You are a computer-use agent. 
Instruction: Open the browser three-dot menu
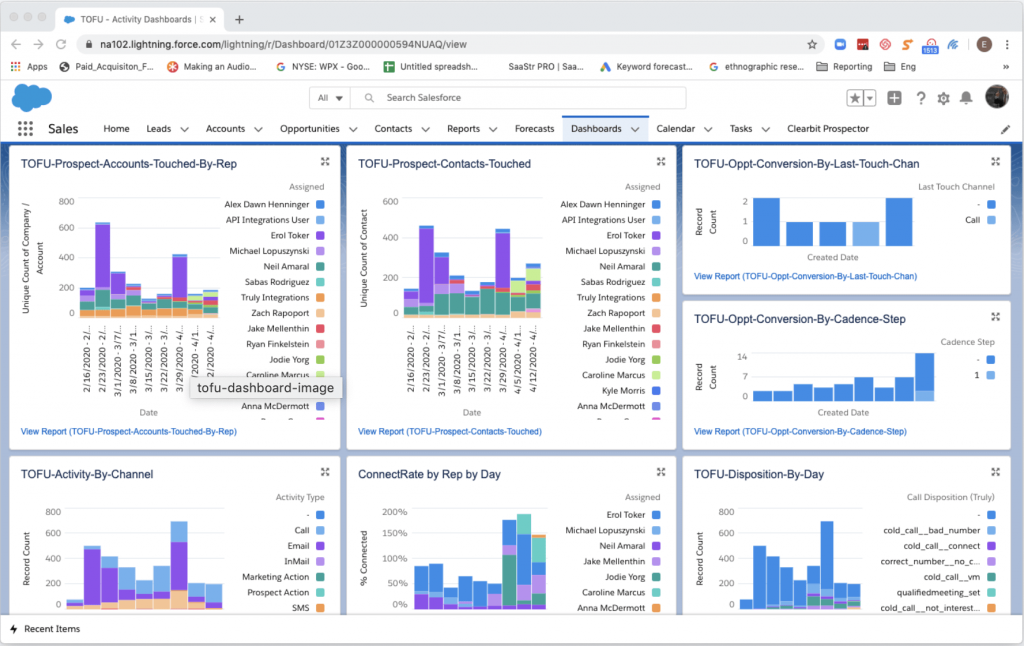click(1007, 44)
